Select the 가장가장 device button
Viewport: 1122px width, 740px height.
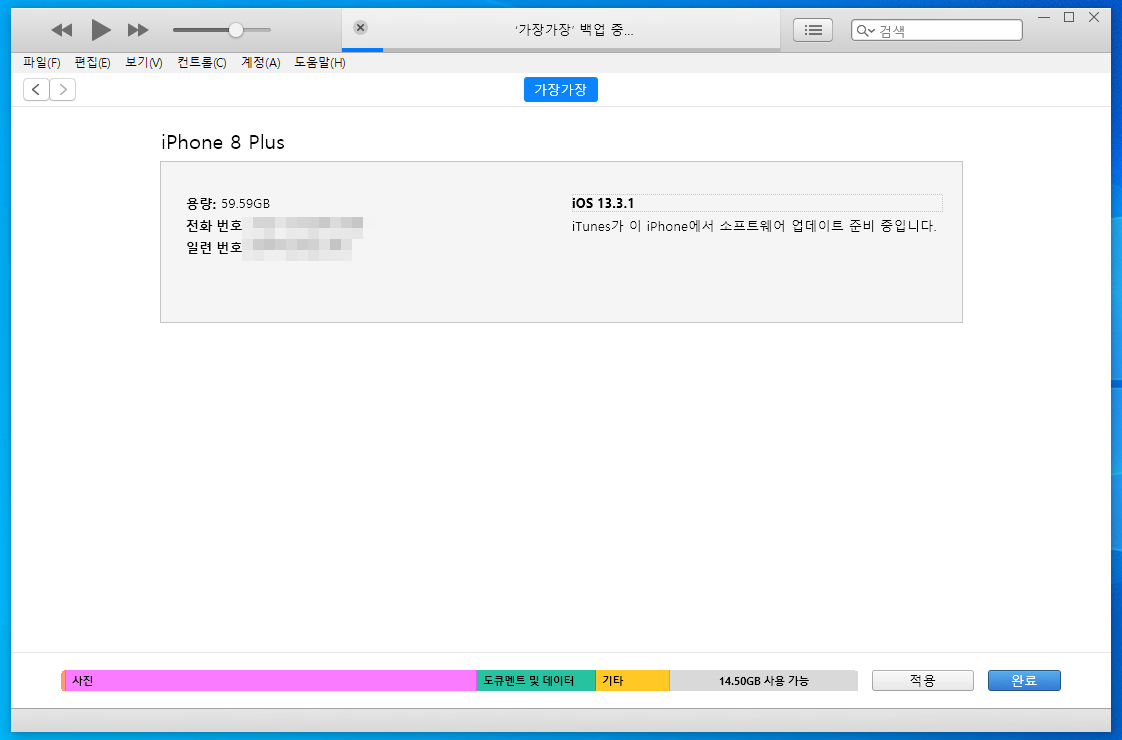[x=561, y=89]
